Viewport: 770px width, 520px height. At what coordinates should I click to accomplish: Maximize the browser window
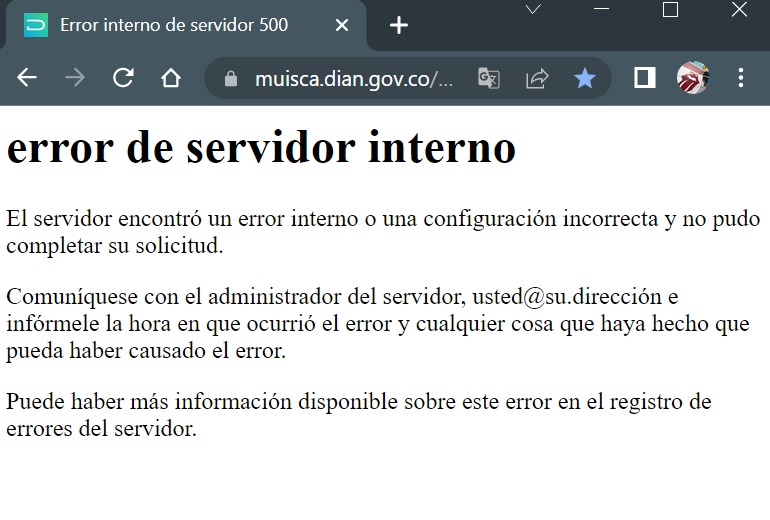click(670, 9)
